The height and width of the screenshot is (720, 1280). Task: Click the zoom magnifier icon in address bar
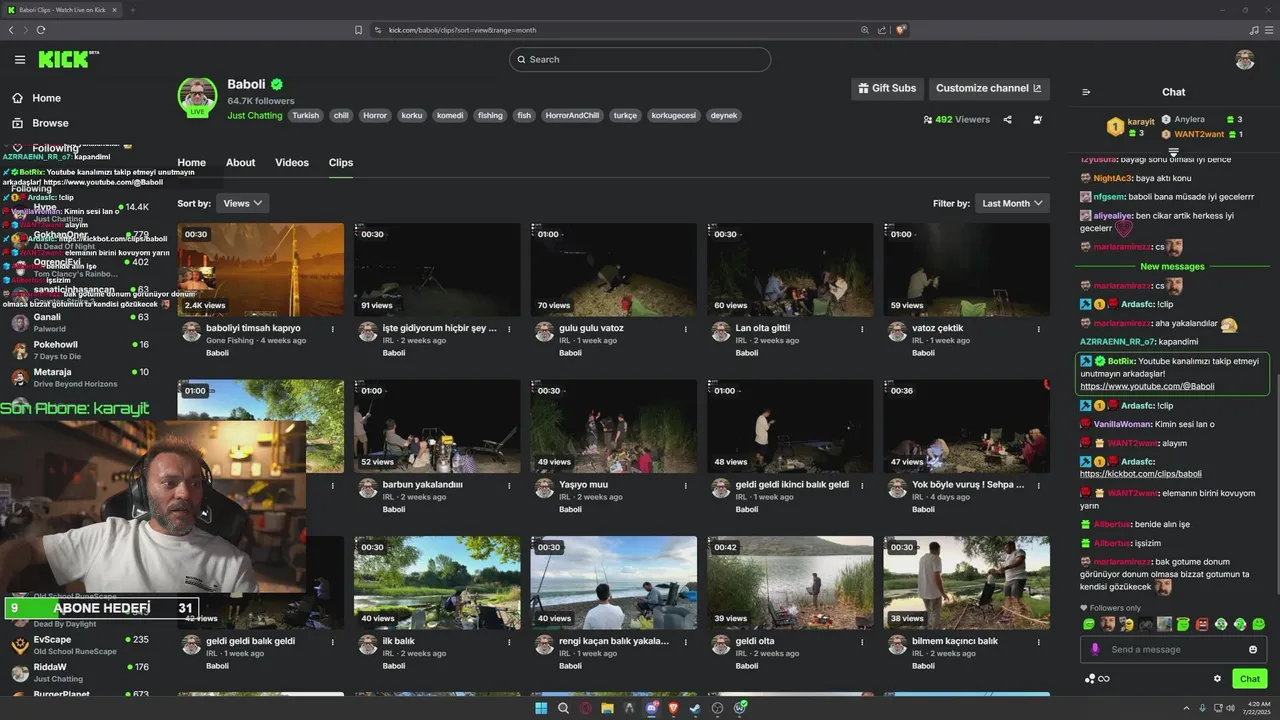coord(865,30)
